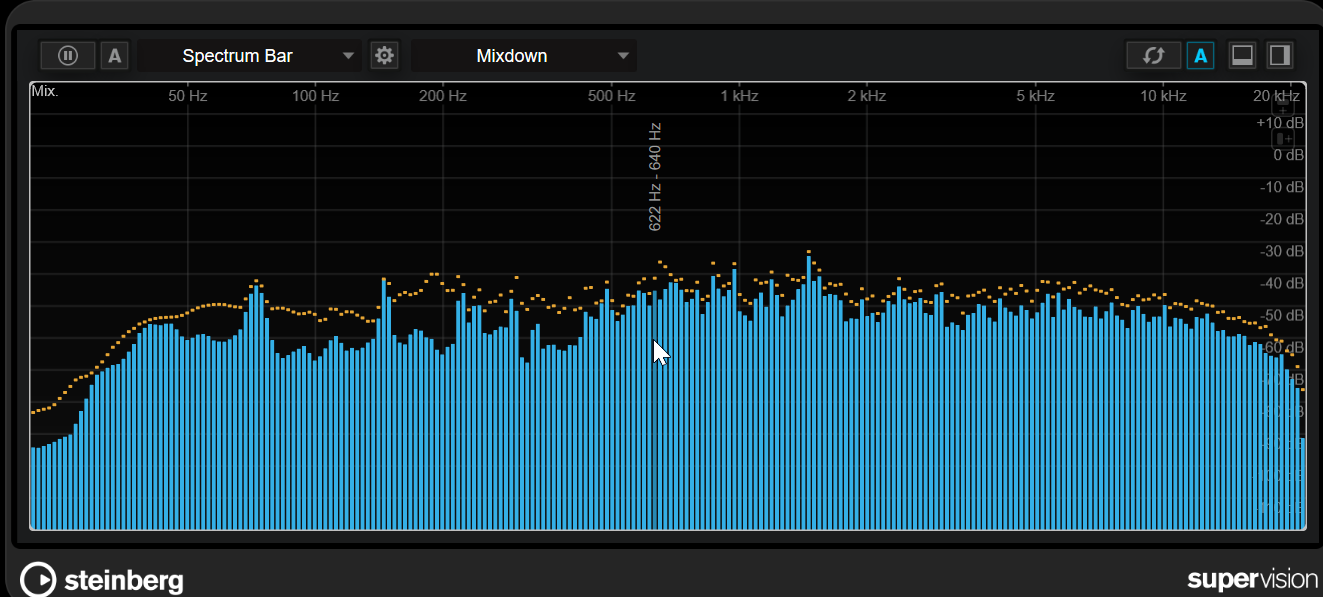Click the 50 Hz frequency axis label
Screen dimensions: 1323x597
(x=187, y=96)
